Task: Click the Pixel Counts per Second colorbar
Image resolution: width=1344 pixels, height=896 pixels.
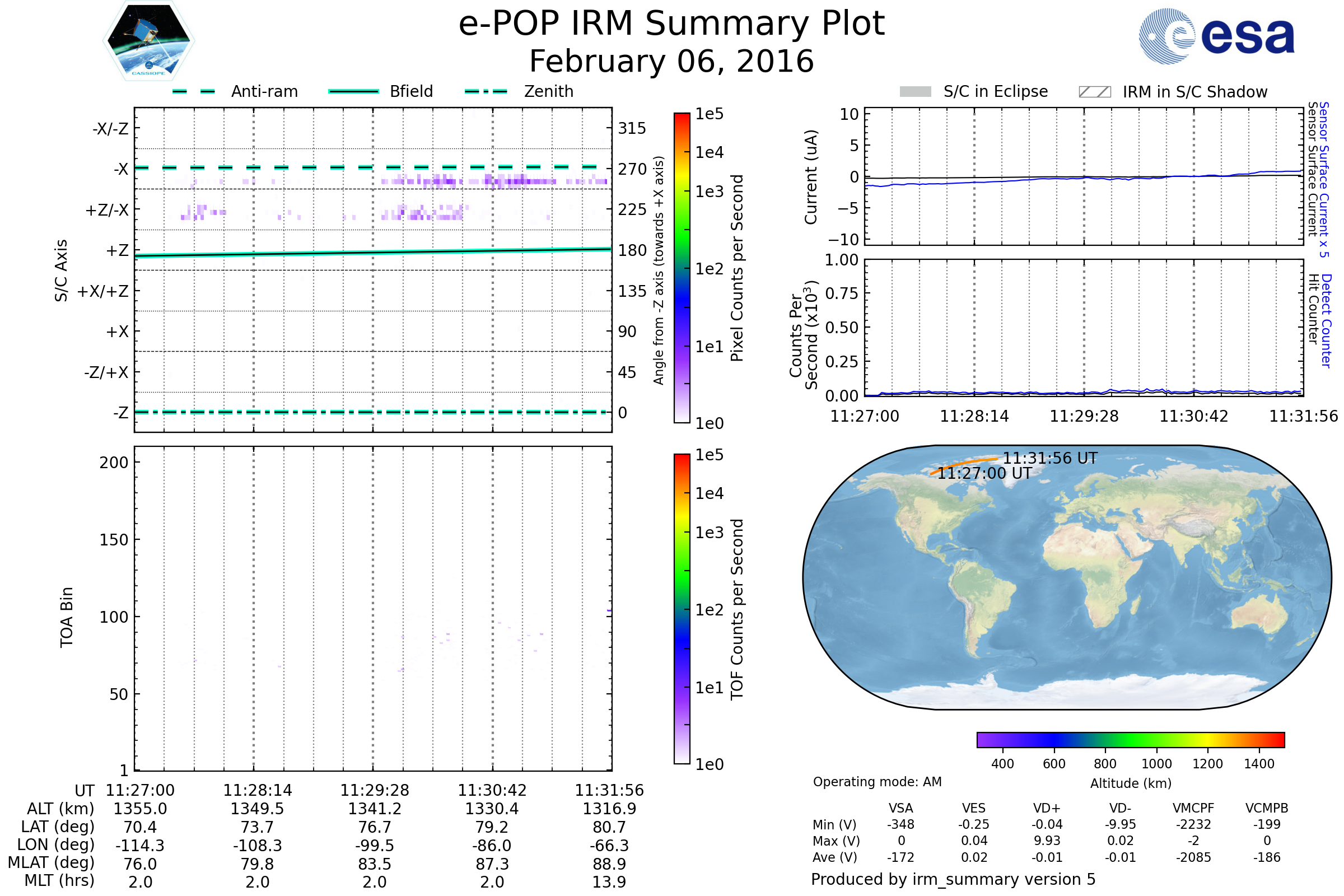Action: [x=682, y=268]
